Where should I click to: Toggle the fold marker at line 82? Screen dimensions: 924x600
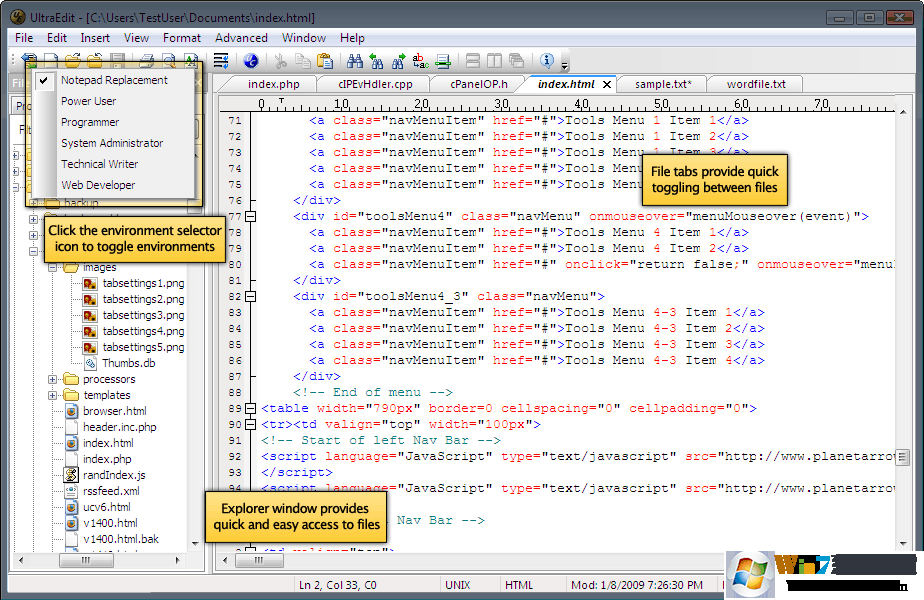tap(251, 296)
